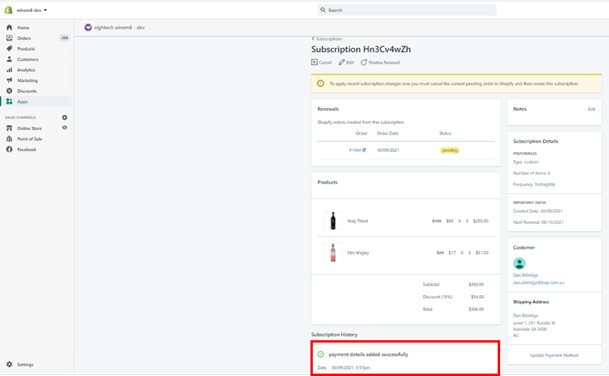This screenshot has height=376, width=609.
Task: Click the Shopify logo in top-left
Action: pos(8,10)
